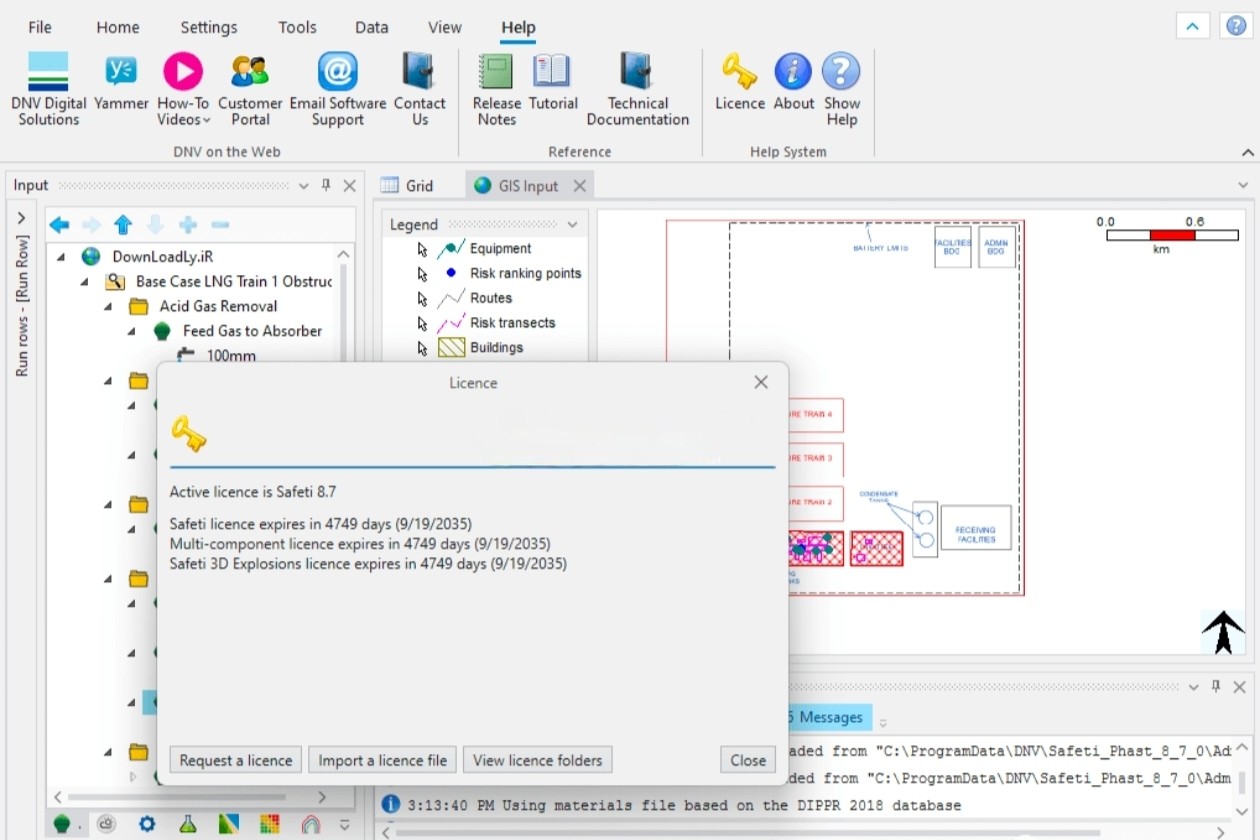Select the green Models tab icon at bottom

[63, 823]
